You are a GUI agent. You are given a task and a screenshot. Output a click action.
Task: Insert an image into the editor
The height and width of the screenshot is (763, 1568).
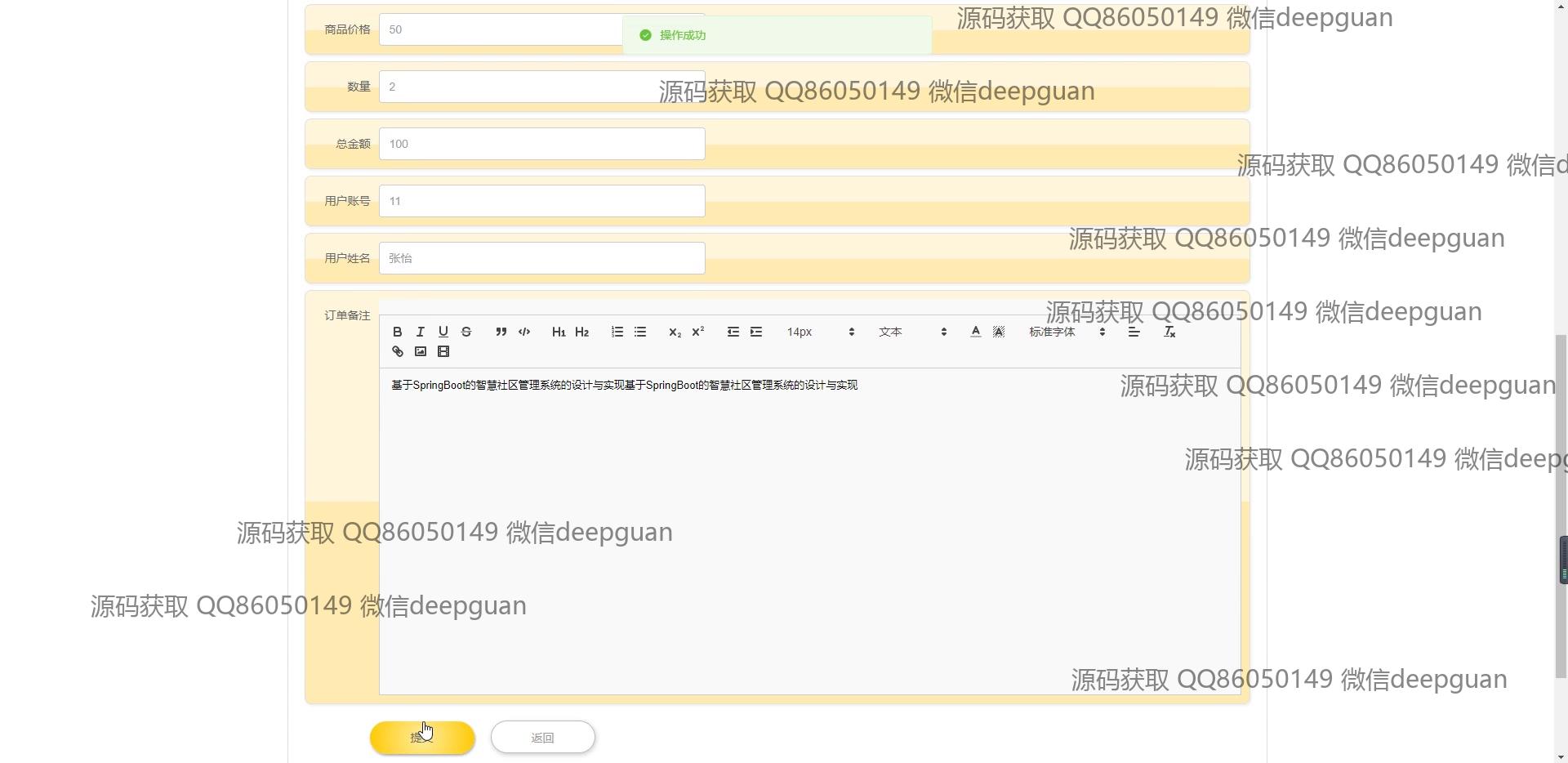click(421, 351)
